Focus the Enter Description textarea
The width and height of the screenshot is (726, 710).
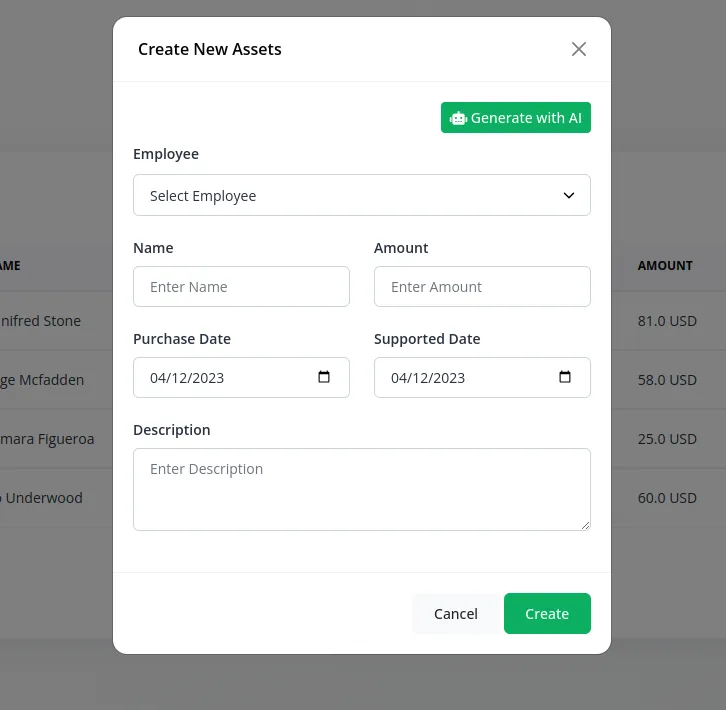click(x=362, y=490)
